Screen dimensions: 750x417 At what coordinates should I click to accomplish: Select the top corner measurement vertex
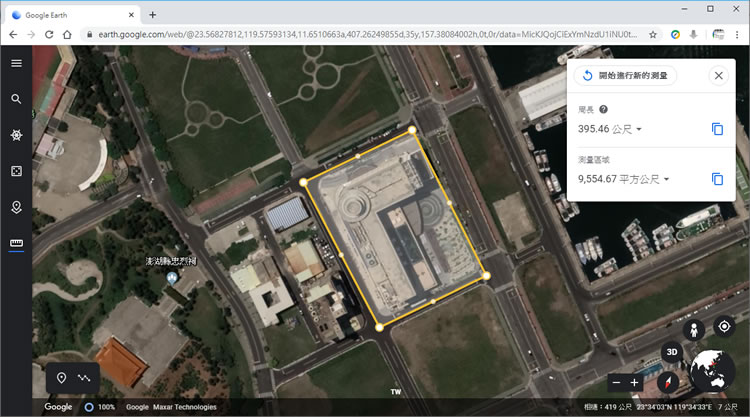(412, 130)
